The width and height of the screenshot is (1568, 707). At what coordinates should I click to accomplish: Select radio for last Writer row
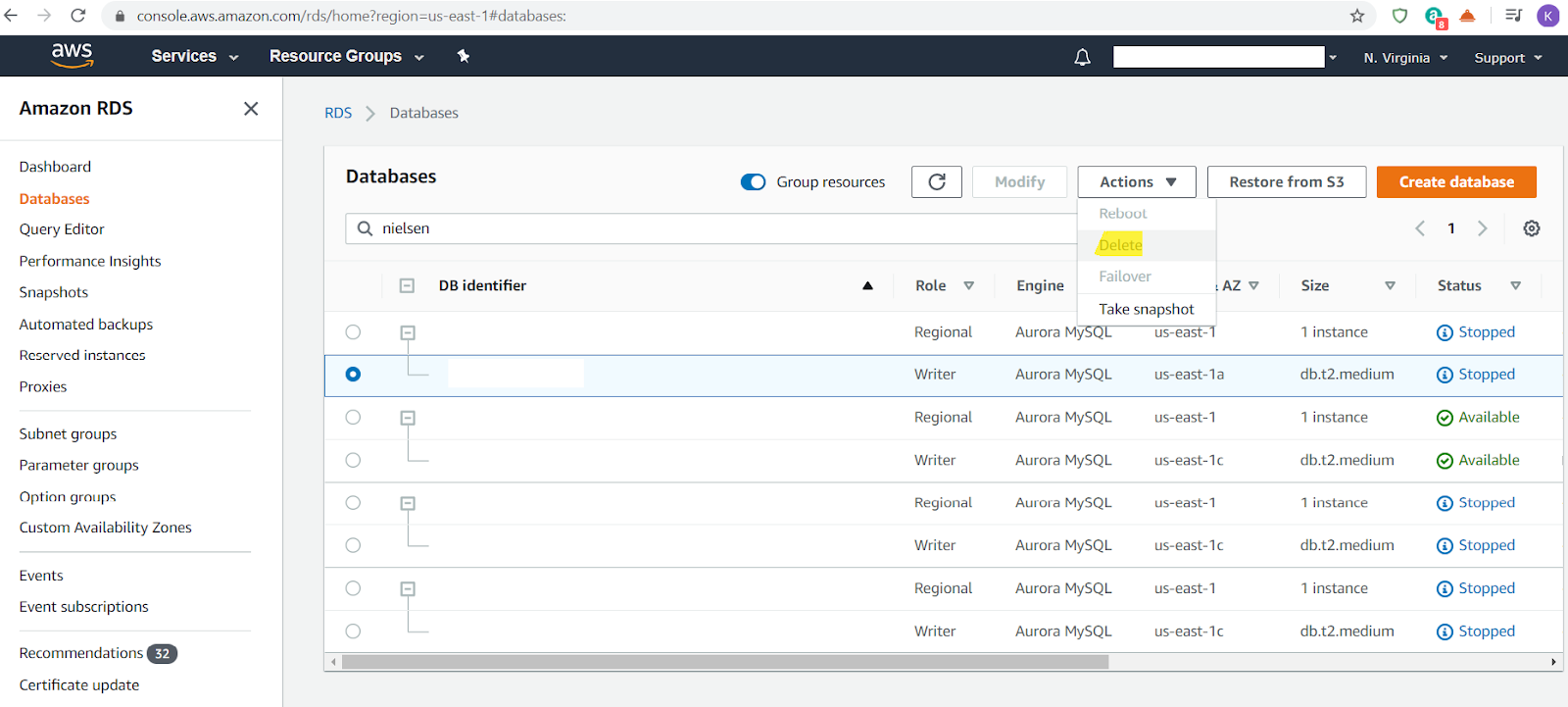pos(353,631)
